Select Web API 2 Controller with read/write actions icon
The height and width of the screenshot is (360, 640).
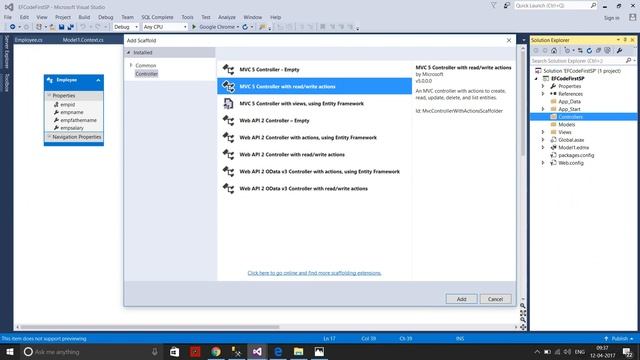point(228,155)
